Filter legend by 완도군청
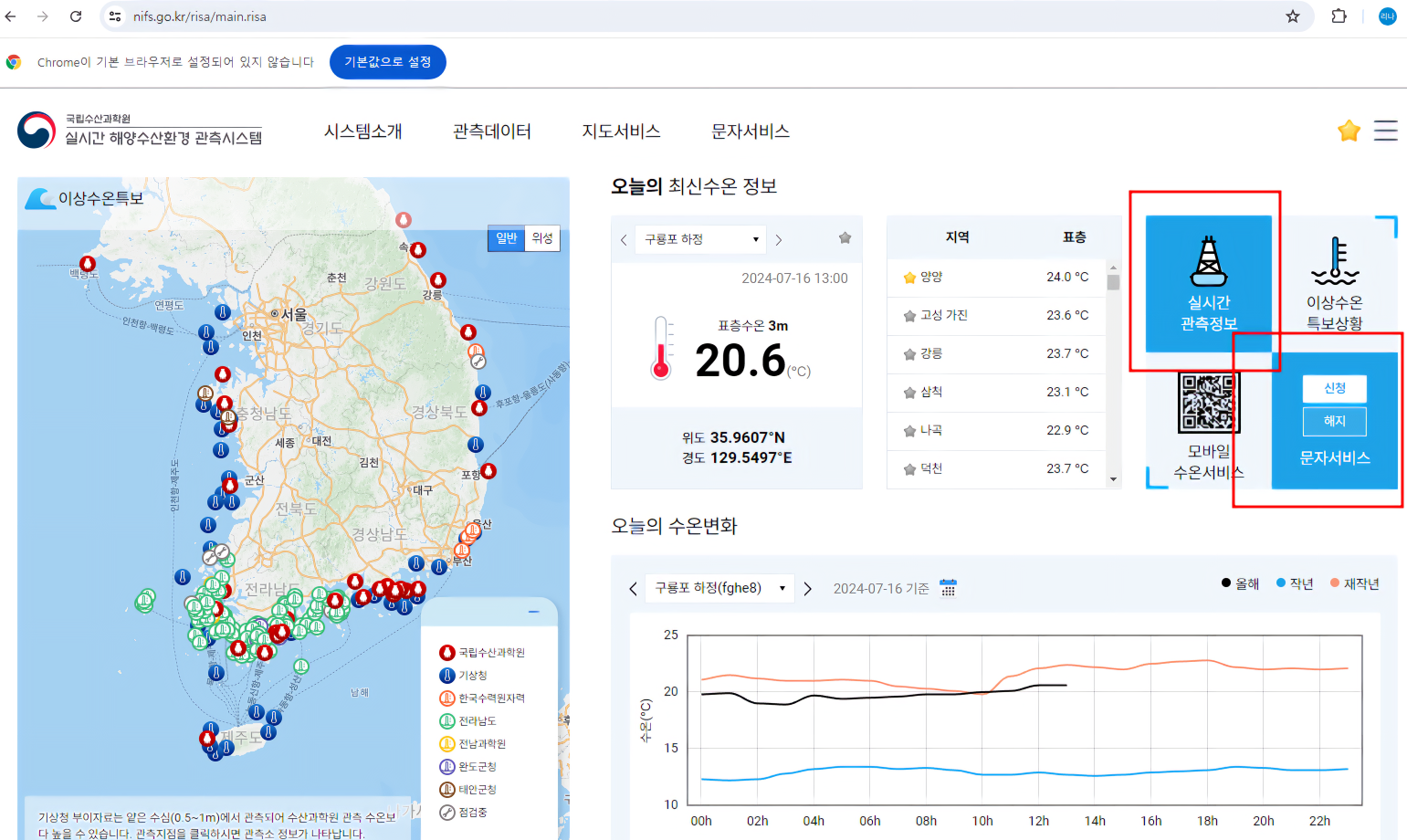 [x=467, y=767]
